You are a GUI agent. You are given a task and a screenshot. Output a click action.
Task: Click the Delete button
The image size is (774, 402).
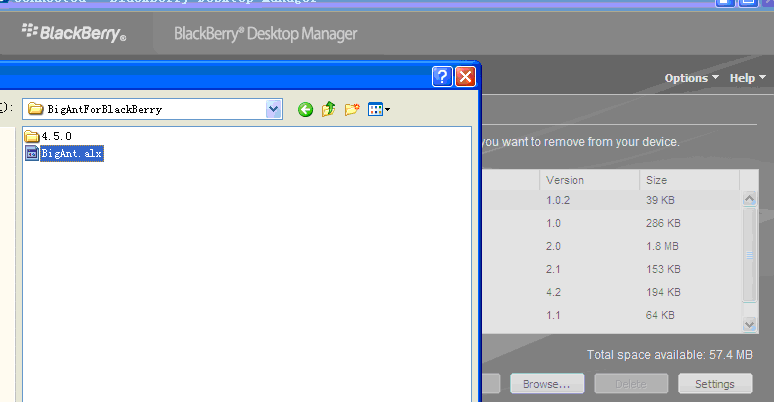[631, 384]
